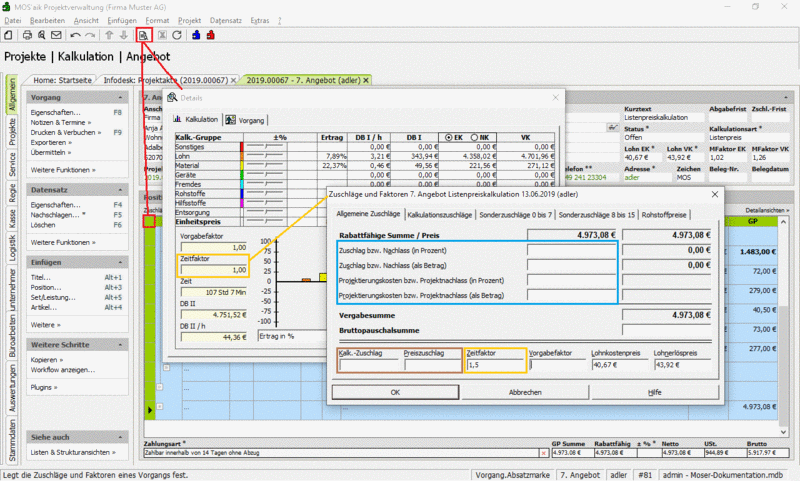This screenshot has width=800, height=481.
Task: Click the new document toolbar icon
Action: [8, 35]
